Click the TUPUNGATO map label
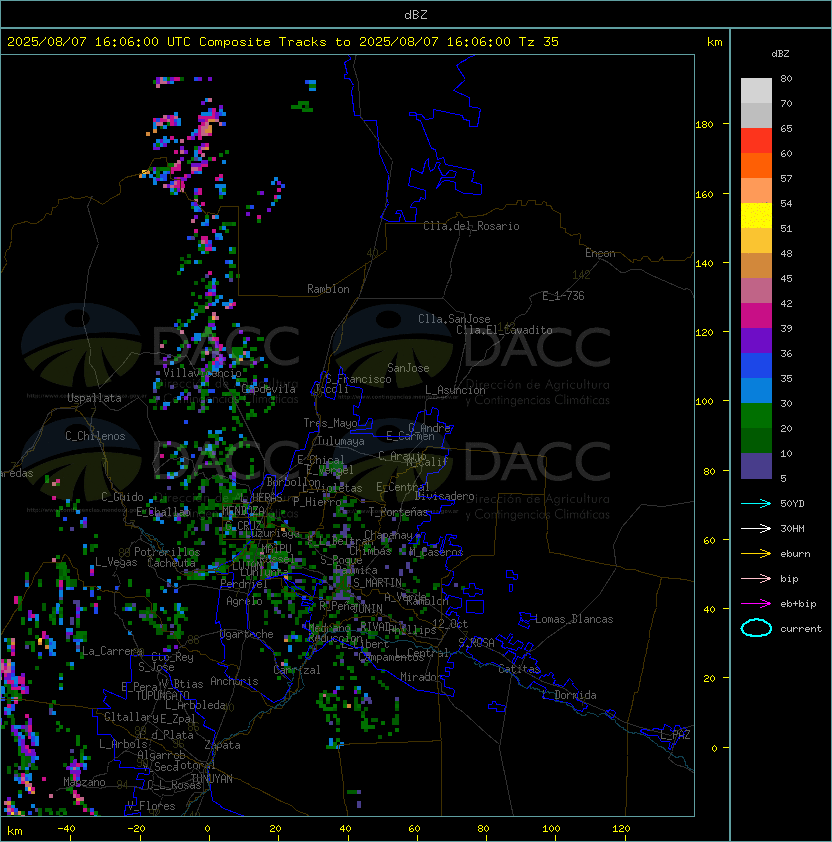Viewport: 832px width, 842px height. point(162,695)
